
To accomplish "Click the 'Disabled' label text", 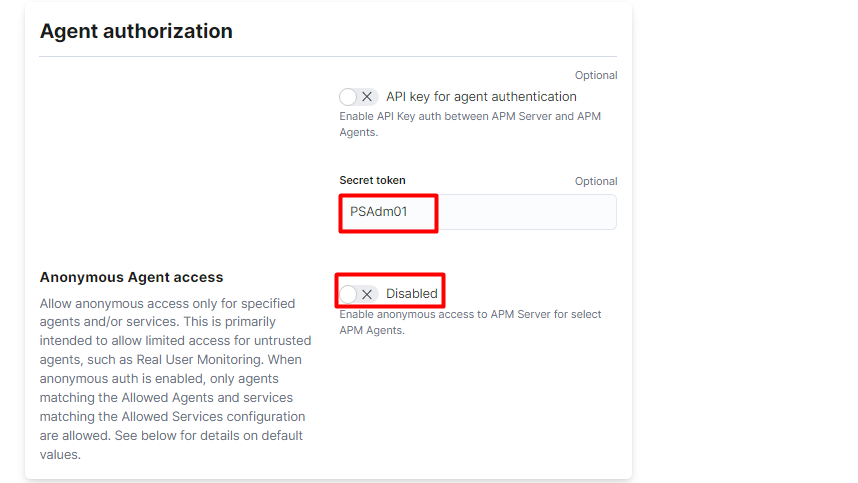I will 412,294.
